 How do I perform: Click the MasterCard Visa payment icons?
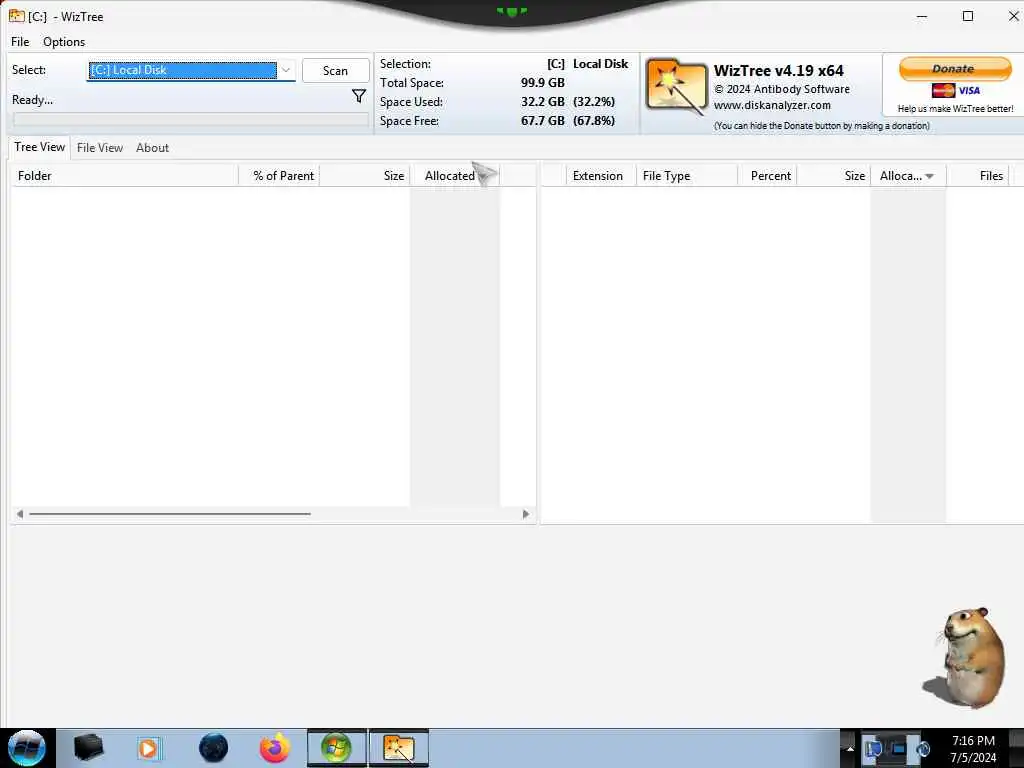tap(955, 91)
